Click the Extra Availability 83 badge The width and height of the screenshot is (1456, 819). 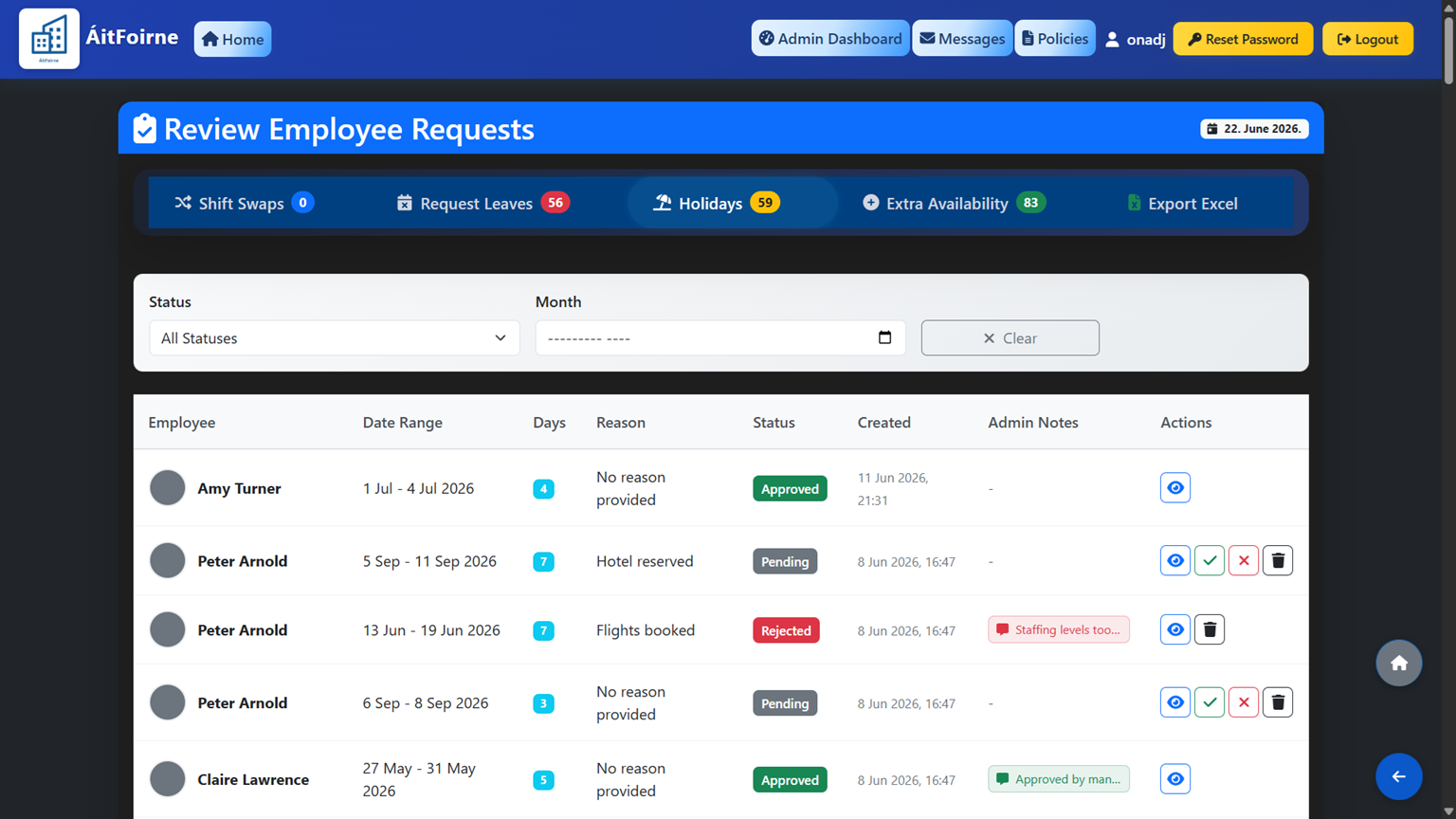1030,202
